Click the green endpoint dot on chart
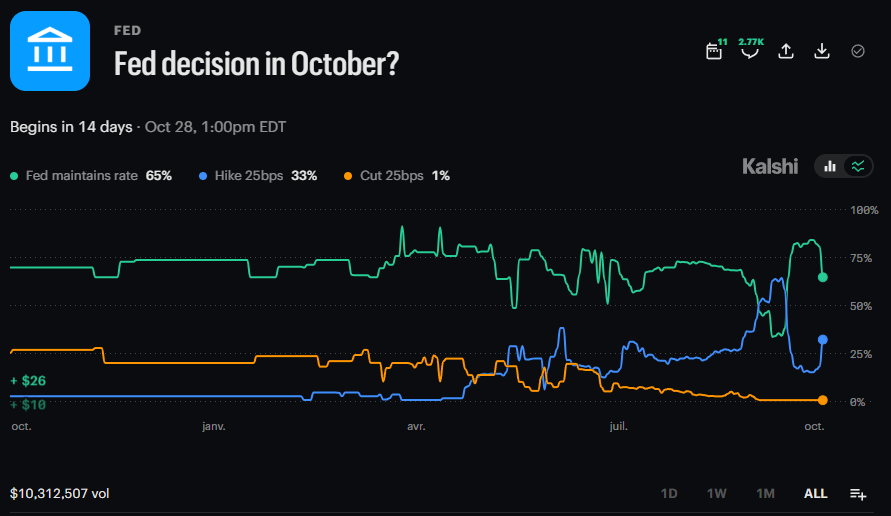 (x=822, y=277)
